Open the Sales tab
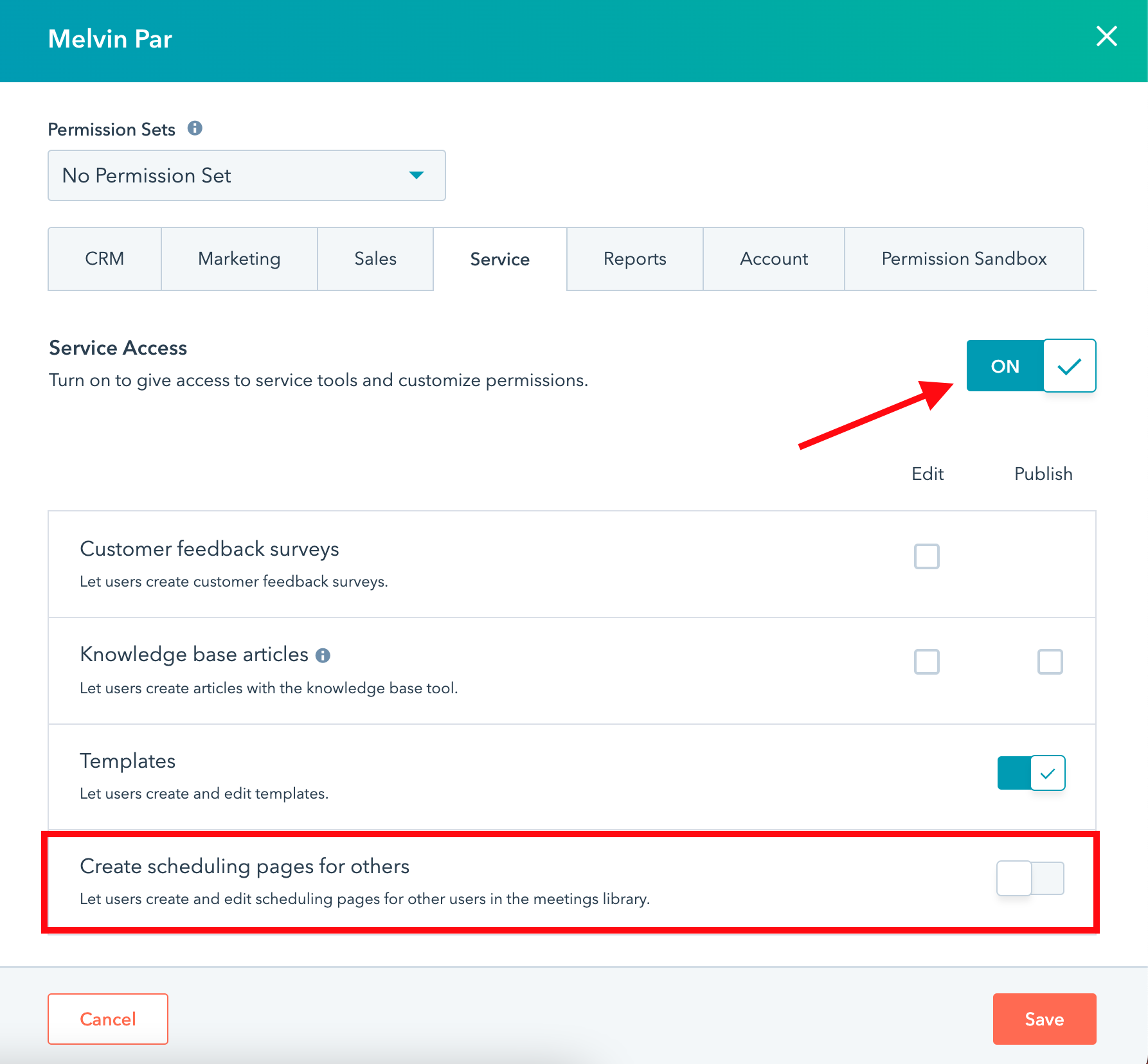Viewport: 1148px width, 1064px height. [x=375, y=259]
